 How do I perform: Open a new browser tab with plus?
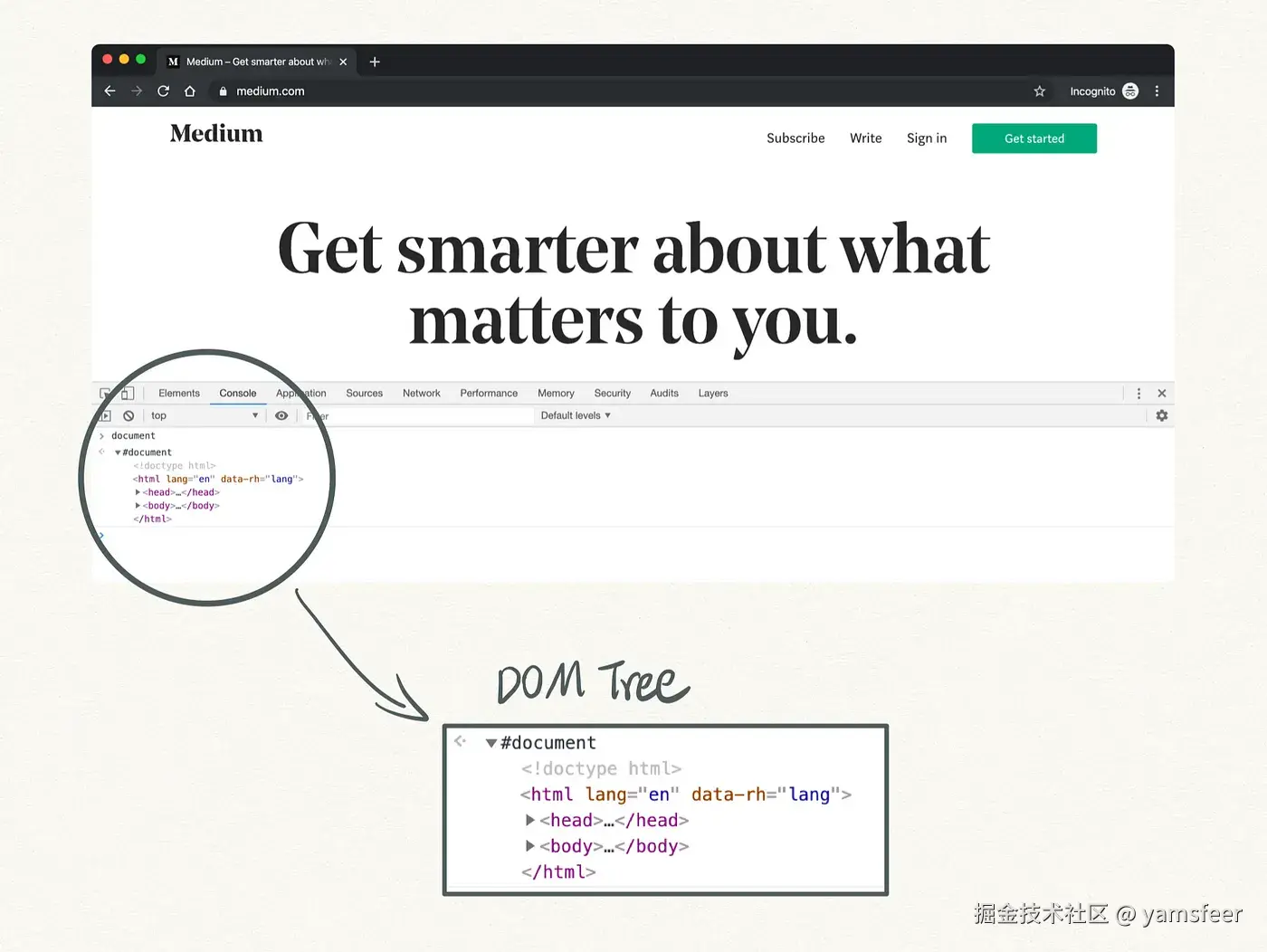pos(375,62)
